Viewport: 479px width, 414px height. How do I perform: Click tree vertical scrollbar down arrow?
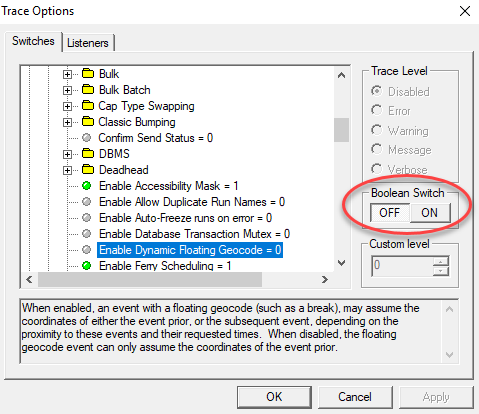(341, 263)
